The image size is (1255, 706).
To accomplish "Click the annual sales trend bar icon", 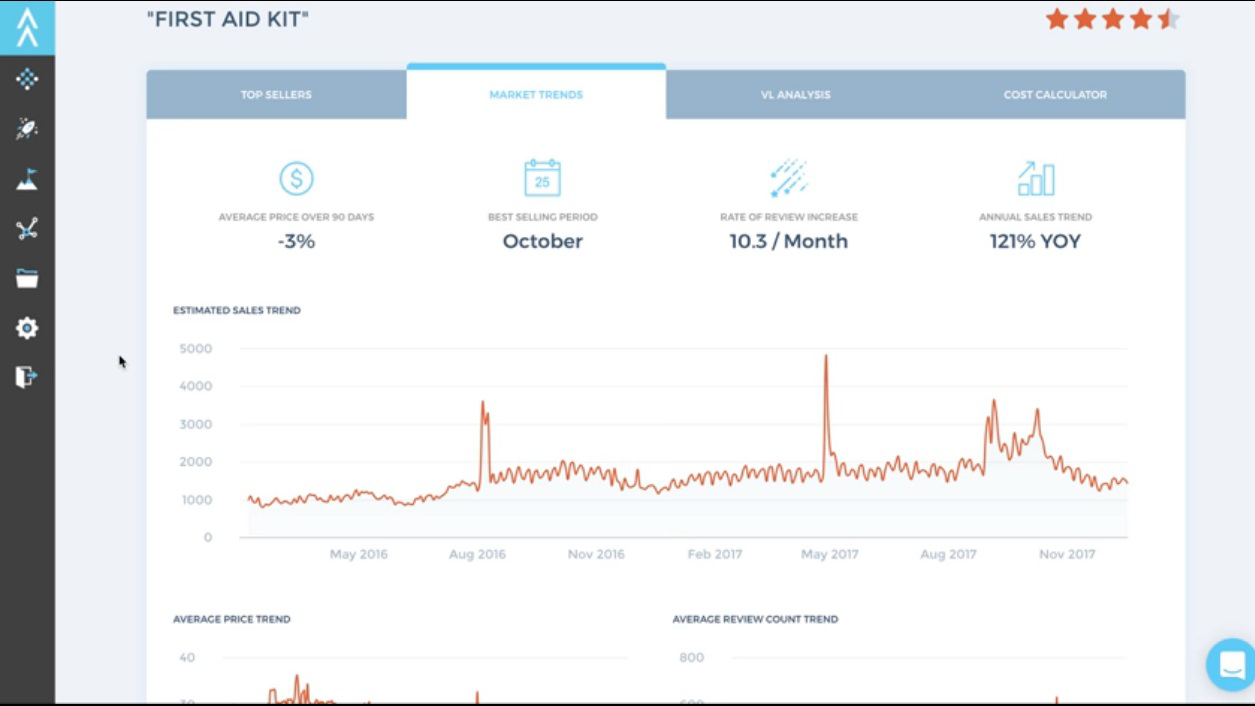I will [1035, 179].
